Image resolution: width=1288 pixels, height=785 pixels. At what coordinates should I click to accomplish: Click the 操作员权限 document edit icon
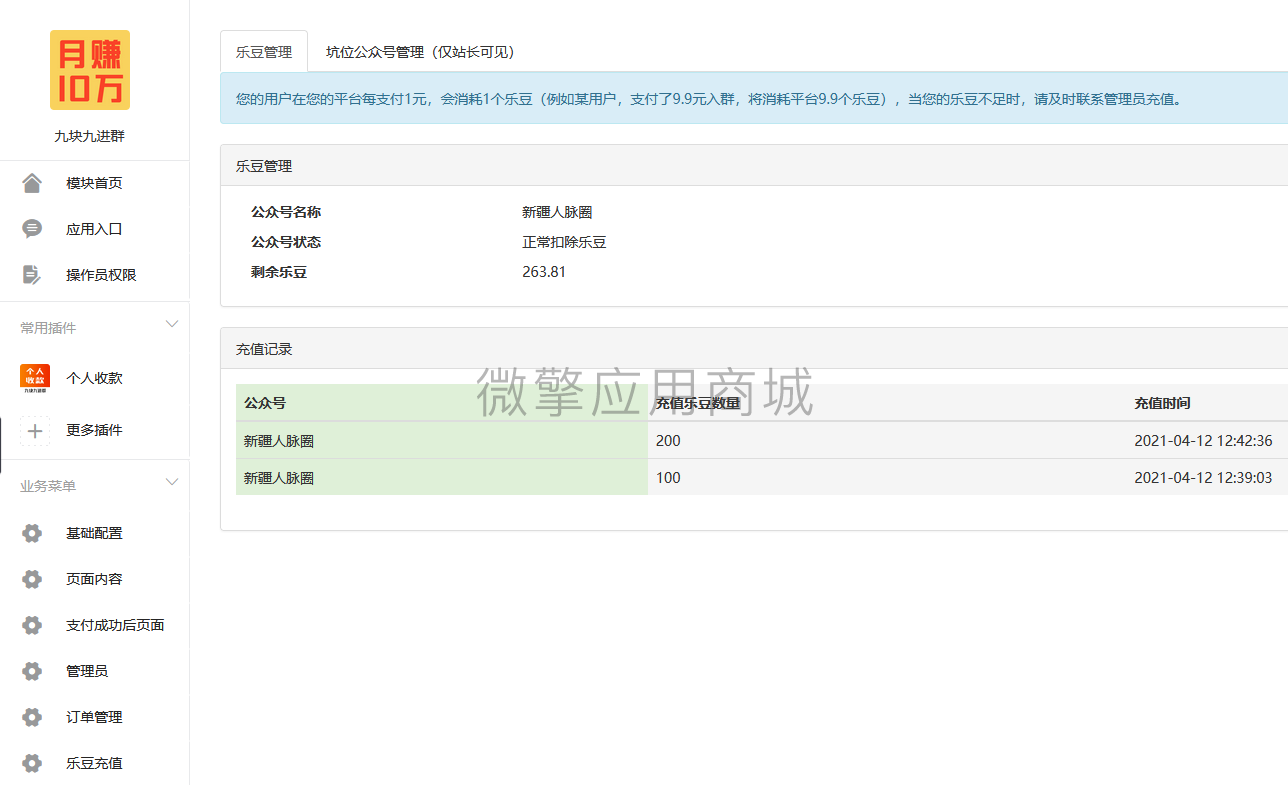point(32,275)
